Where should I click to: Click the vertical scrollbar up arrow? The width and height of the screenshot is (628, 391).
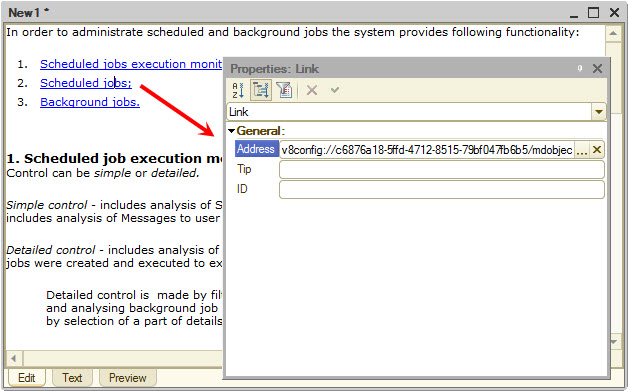click(x=613, y=33)
